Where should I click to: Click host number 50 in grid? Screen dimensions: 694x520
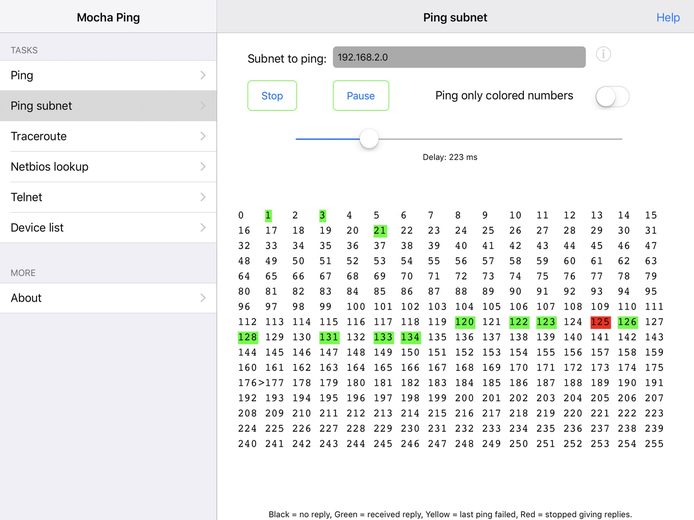(298, 261)
